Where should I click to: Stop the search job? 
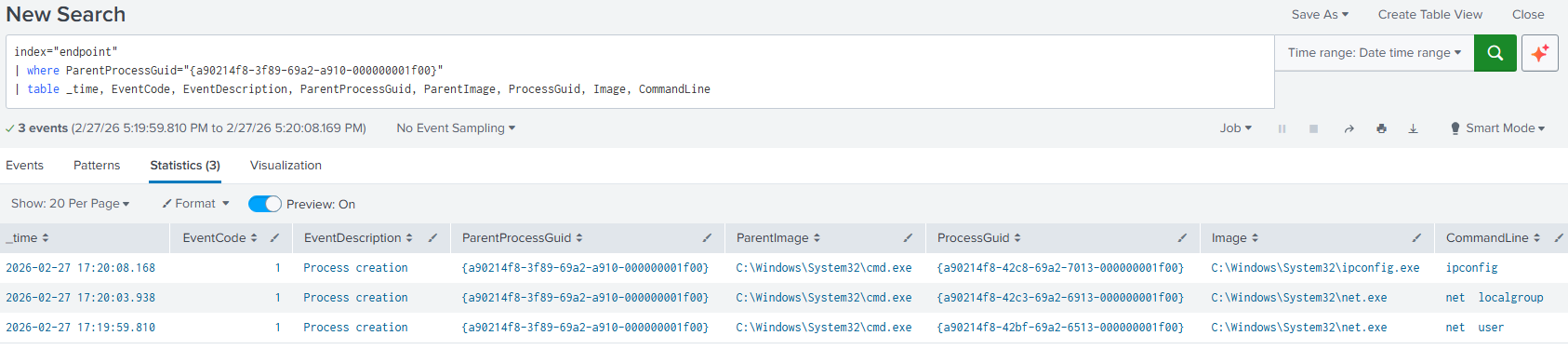(x=1313, y=128)
